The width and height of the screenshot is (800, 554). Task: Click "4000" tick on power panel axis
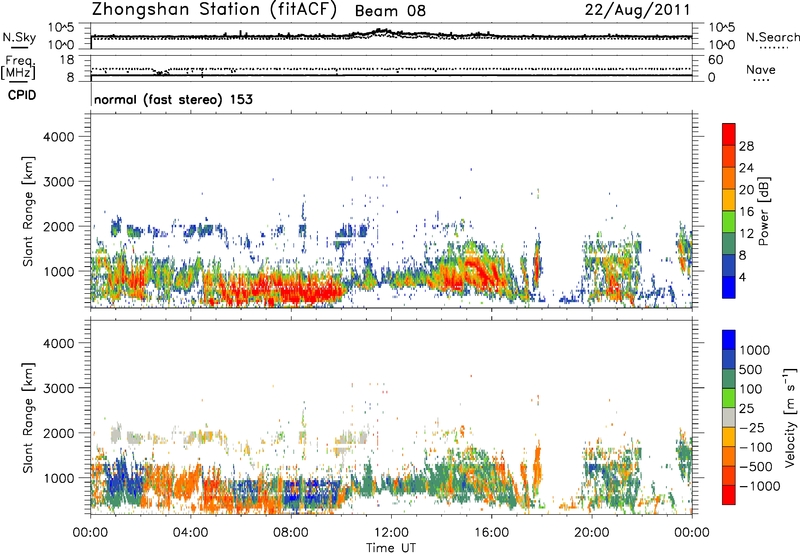point(58,137)
